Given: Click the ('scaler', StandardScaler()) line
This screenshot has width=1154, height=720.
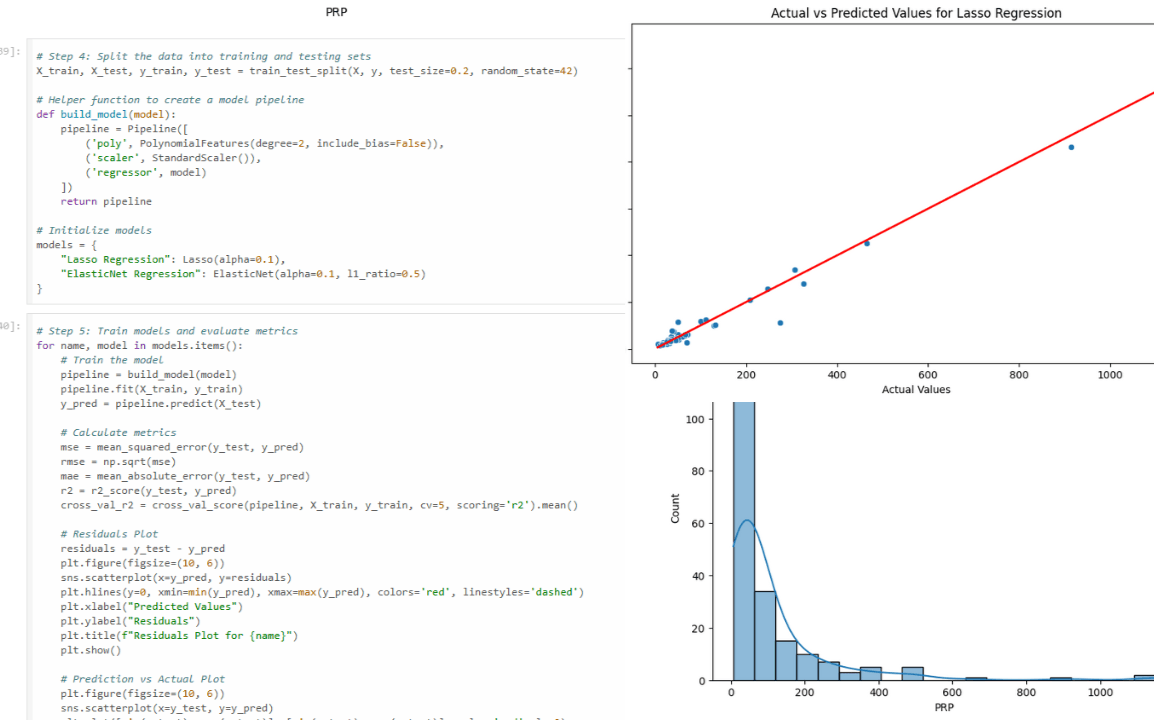Looking at the screenshot, I should coord(173,158).
